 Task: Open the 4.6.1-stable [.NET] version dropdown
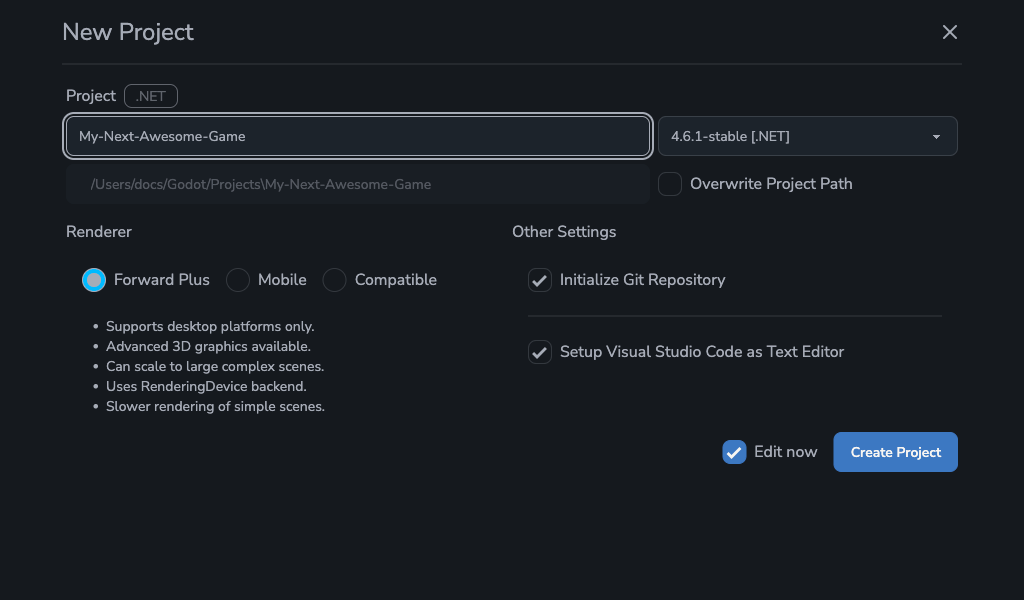(807, 136)
